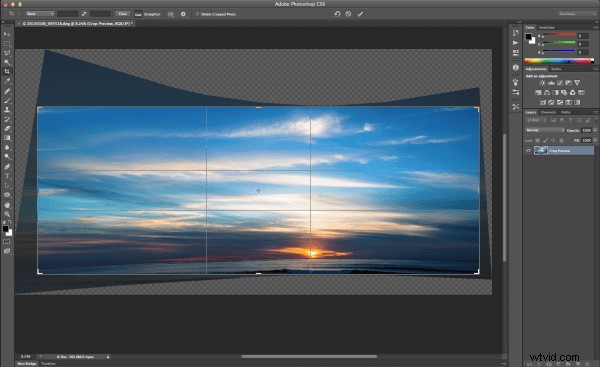Open the Fill slider dropdown

pos(595,140)
